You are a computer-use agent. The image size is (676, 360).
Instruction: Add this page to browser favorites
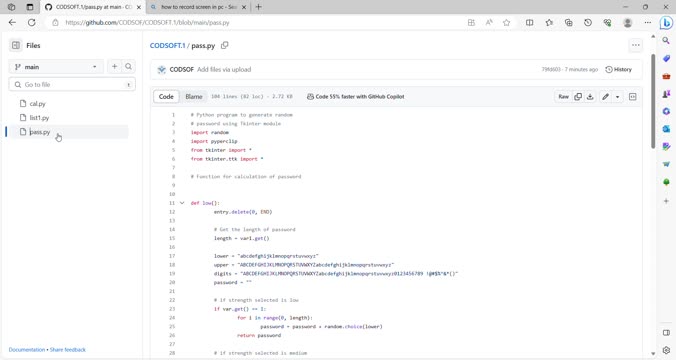[x=506, y=22]
